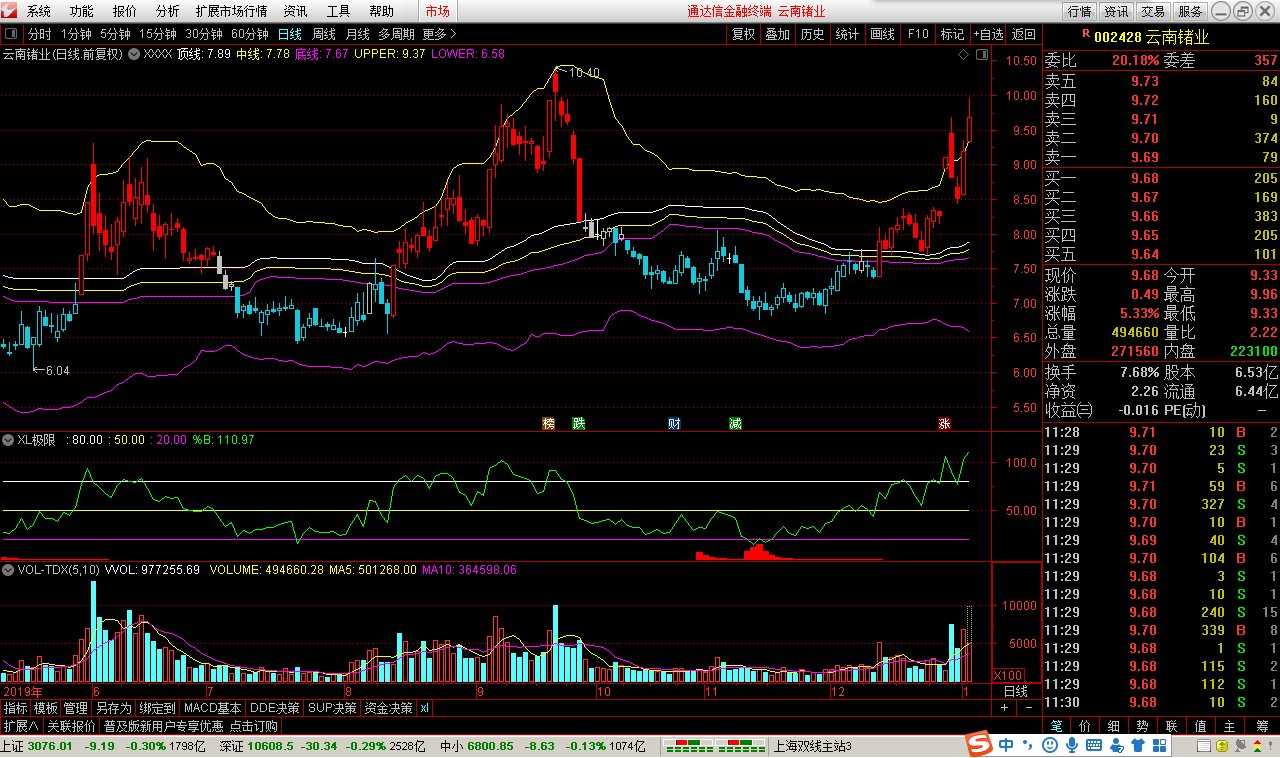Viewport: 1280px width, 758px height.
Task: Click the 涨 marker on chart timeline
Action: (x=944, y=423)
